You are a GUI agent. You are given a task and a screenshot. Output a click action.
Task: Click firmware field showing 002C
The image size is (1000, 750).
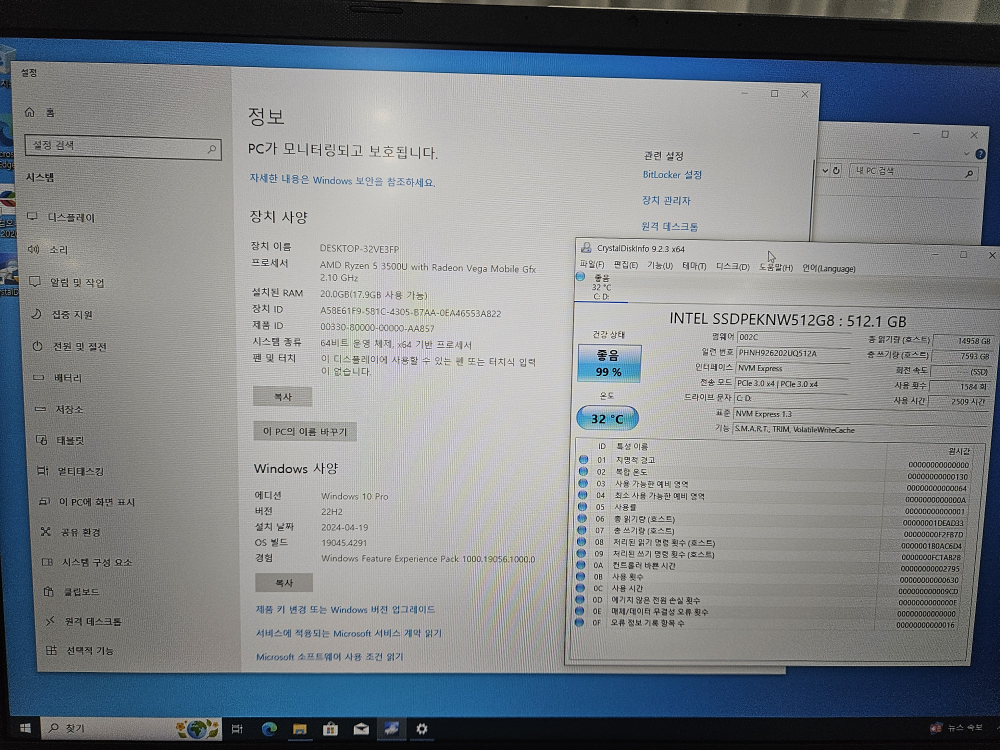(x=794, y=337)
